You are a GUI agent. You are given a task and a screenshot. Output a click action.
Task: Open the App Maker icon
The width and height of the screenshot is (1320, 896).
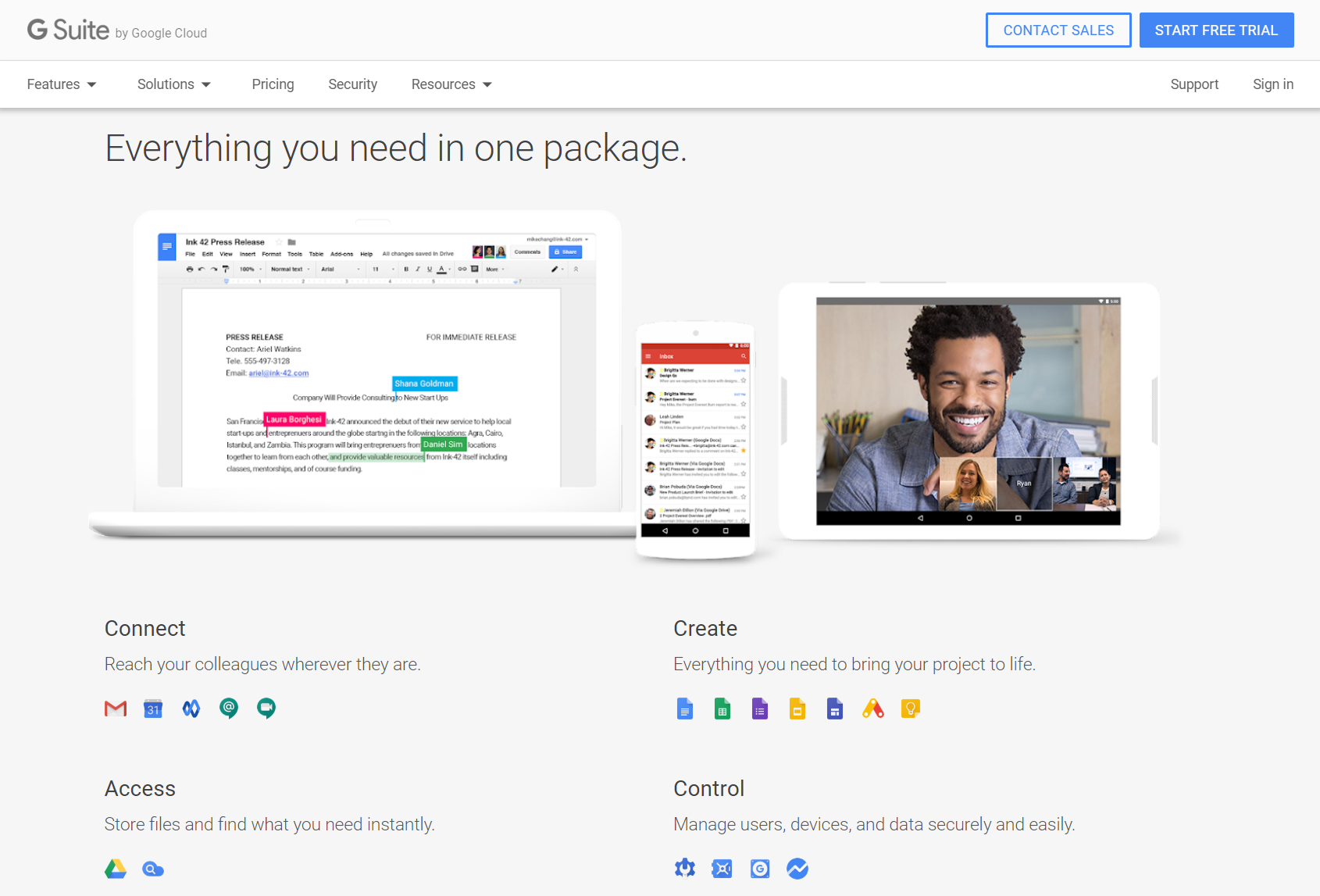point(873,709)
